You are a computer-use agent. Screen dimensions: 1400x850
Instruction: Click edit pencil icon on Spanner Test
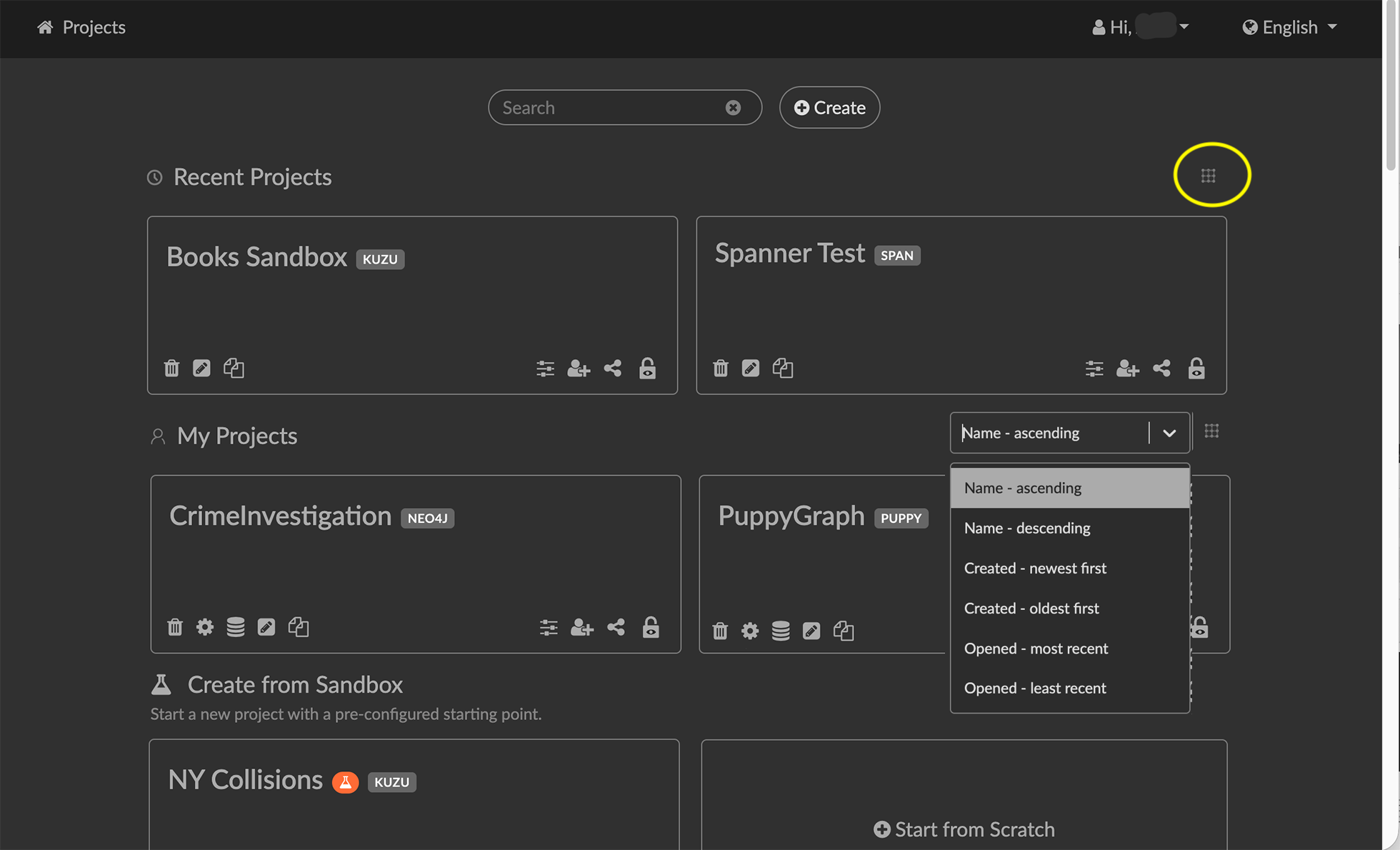750,368
